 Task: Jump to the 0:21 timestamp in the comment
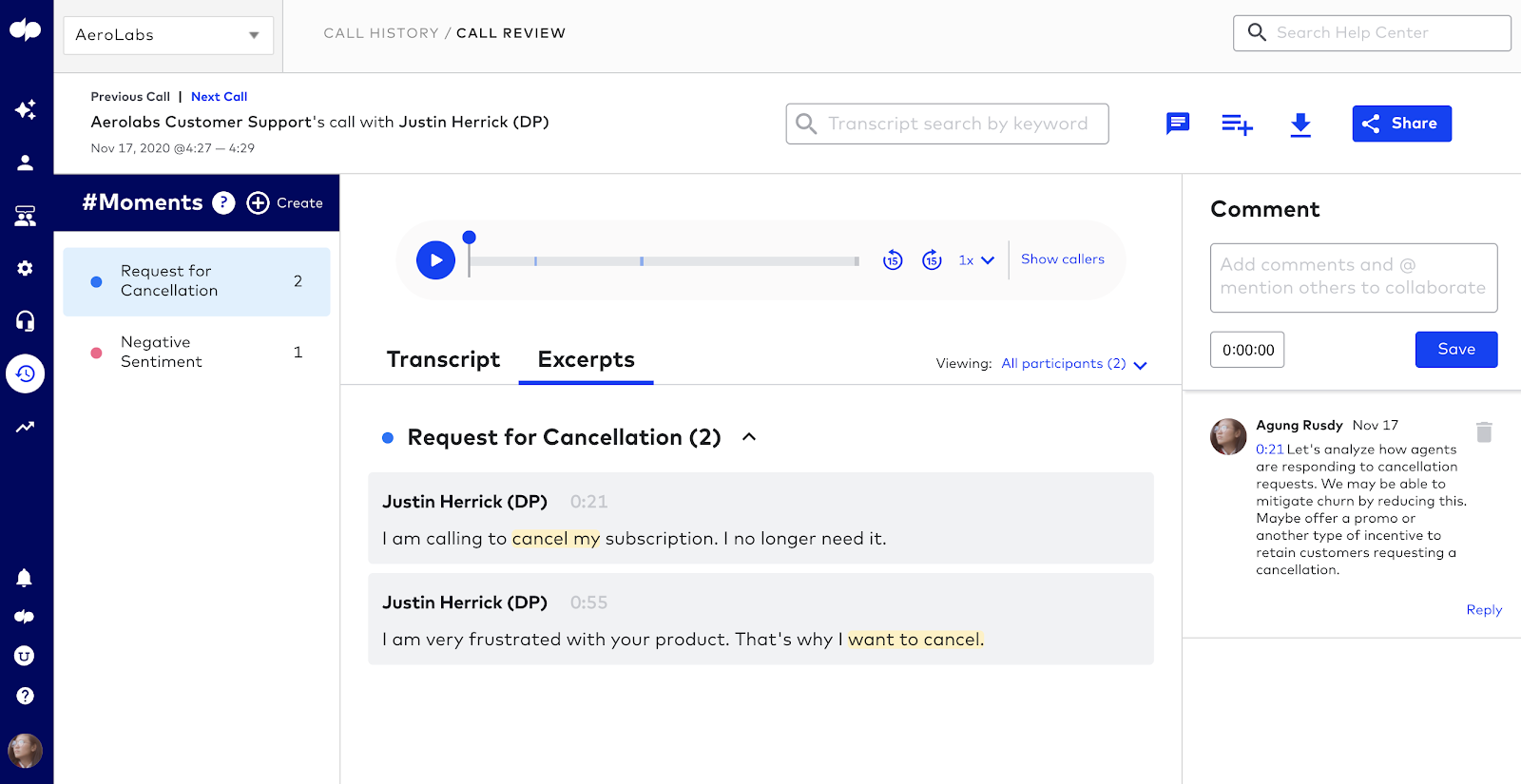click(x=1269, y=449)
